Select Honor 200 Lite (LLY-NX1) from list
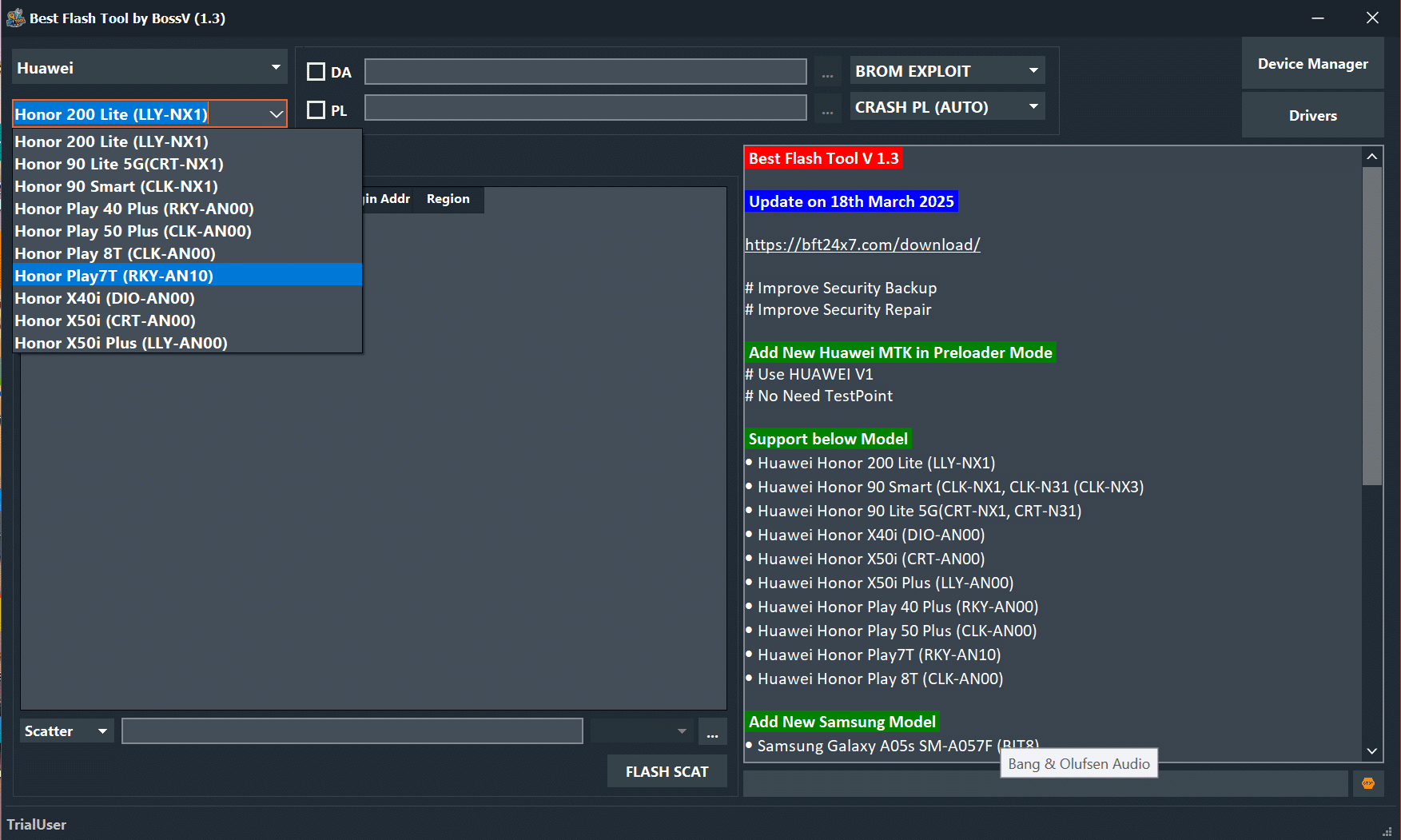1401x840 pixels. [188, 141]
